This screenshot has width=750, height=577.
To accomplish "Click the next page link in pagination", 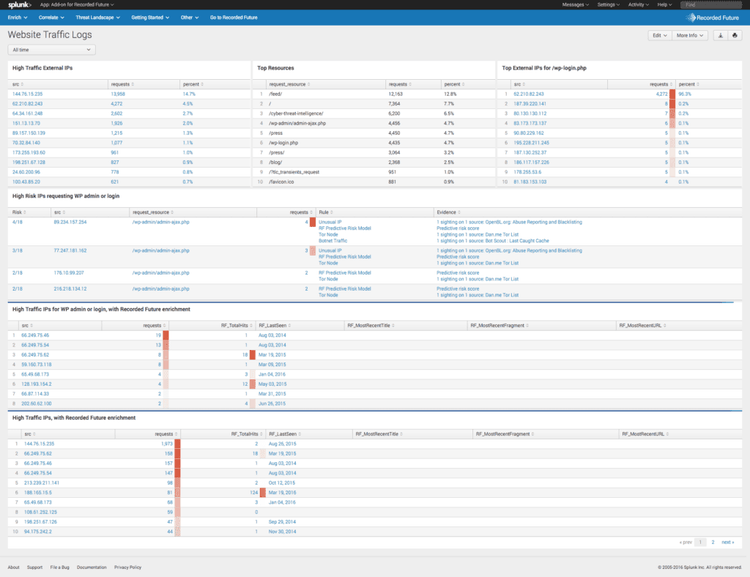I will coord(728,541).
